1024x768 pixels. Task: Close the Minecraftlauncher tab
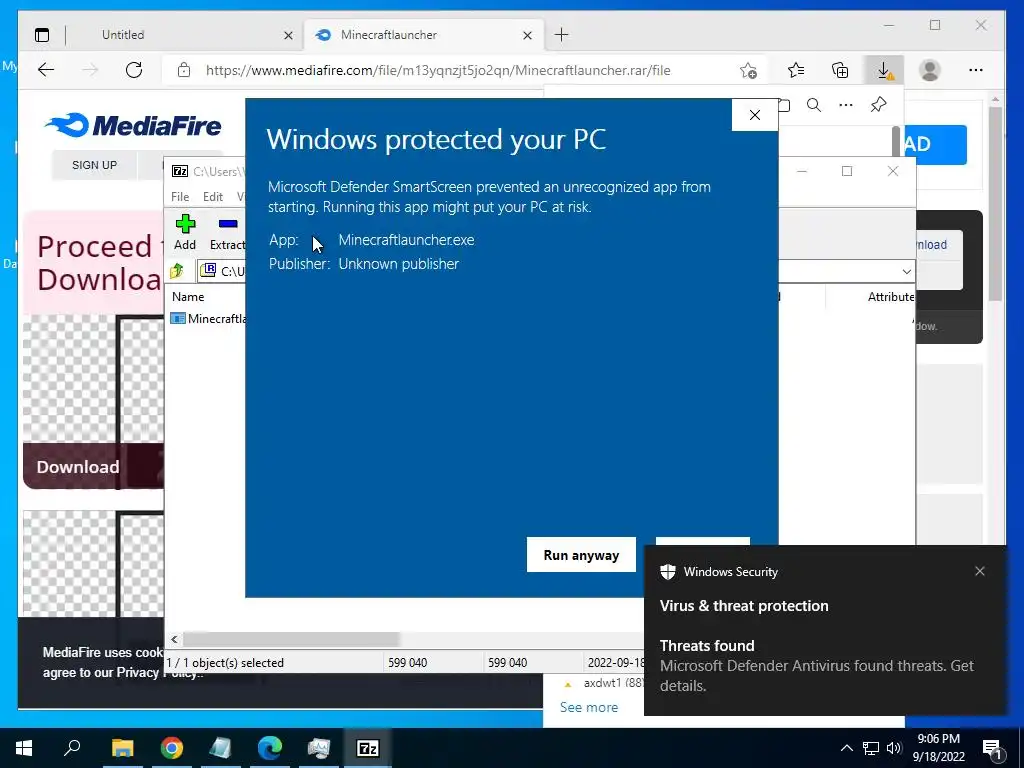528,35
